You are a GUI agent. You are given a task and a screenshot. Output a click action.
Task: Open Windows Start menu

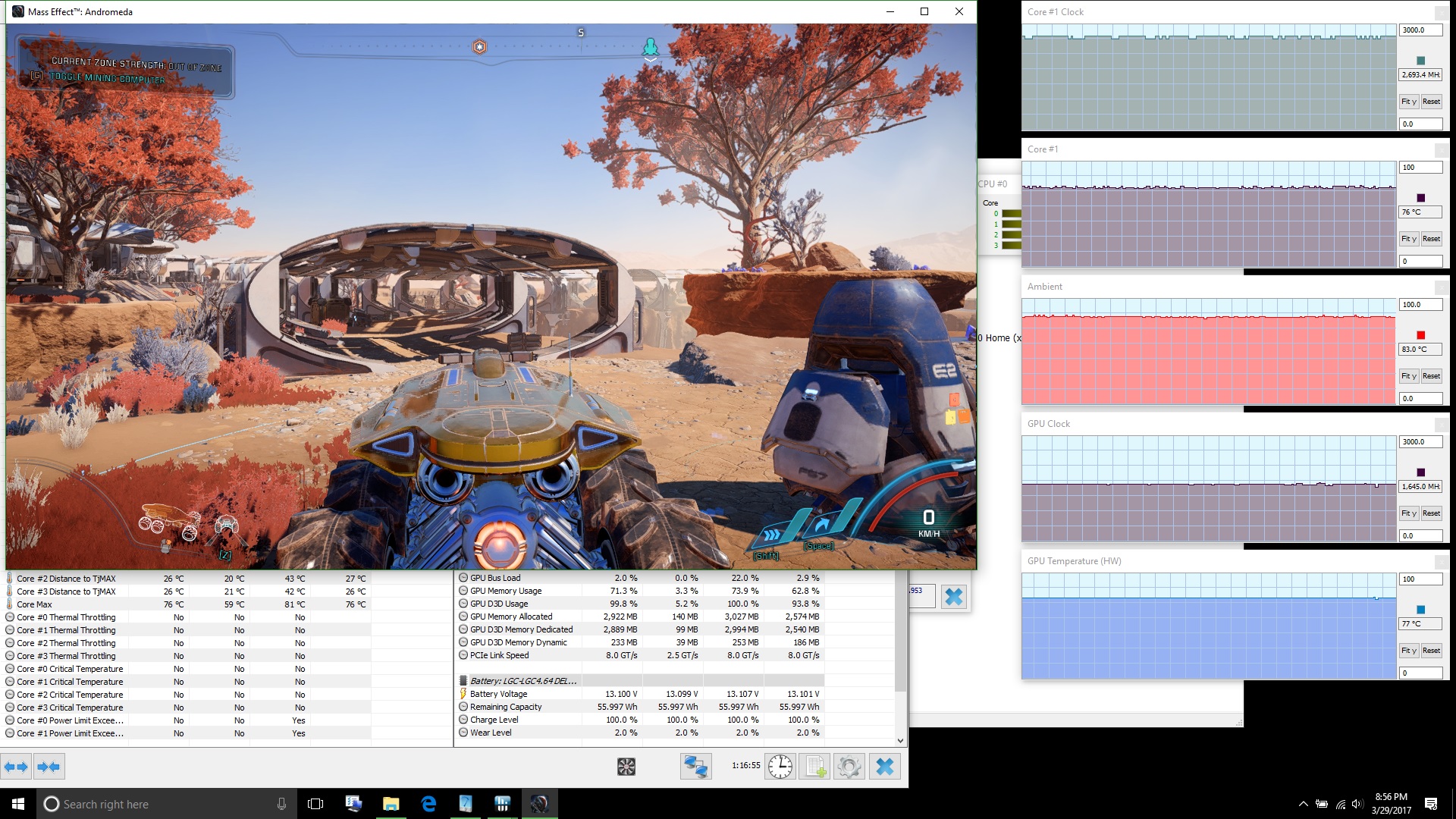(x=18, y=804)
